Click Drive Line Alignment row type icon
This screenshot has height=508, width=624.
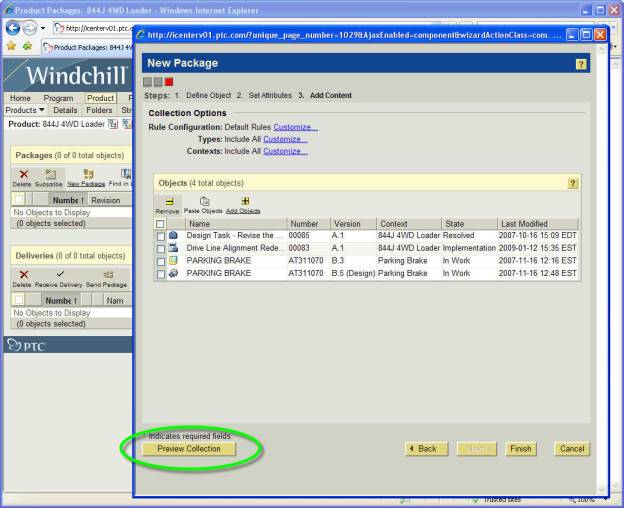173,248
